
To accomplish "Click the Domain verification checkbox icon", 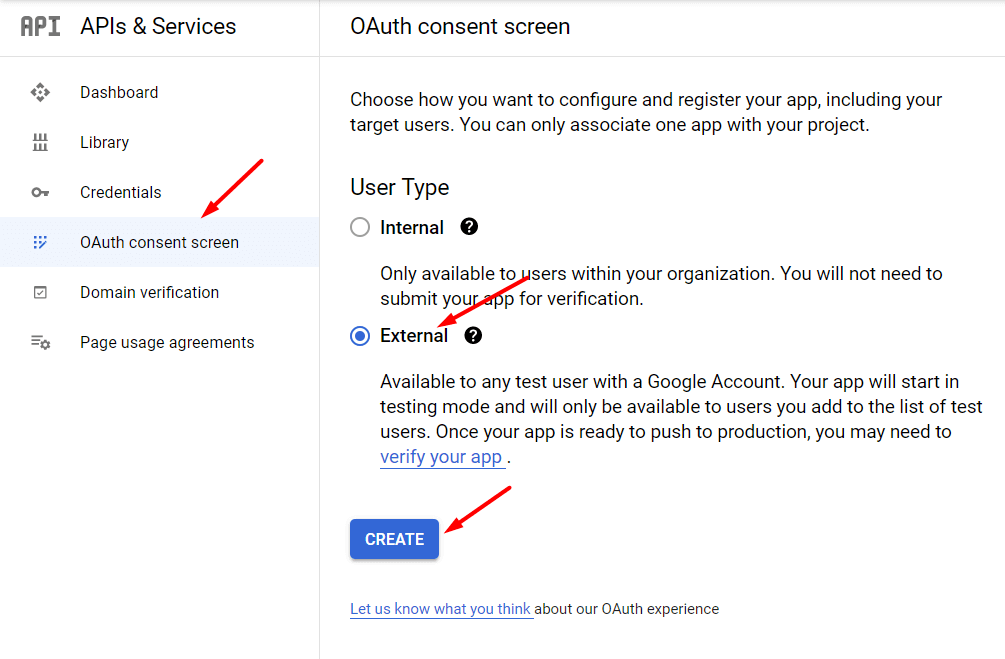I will pyautogui.click(x=40, y=292).
